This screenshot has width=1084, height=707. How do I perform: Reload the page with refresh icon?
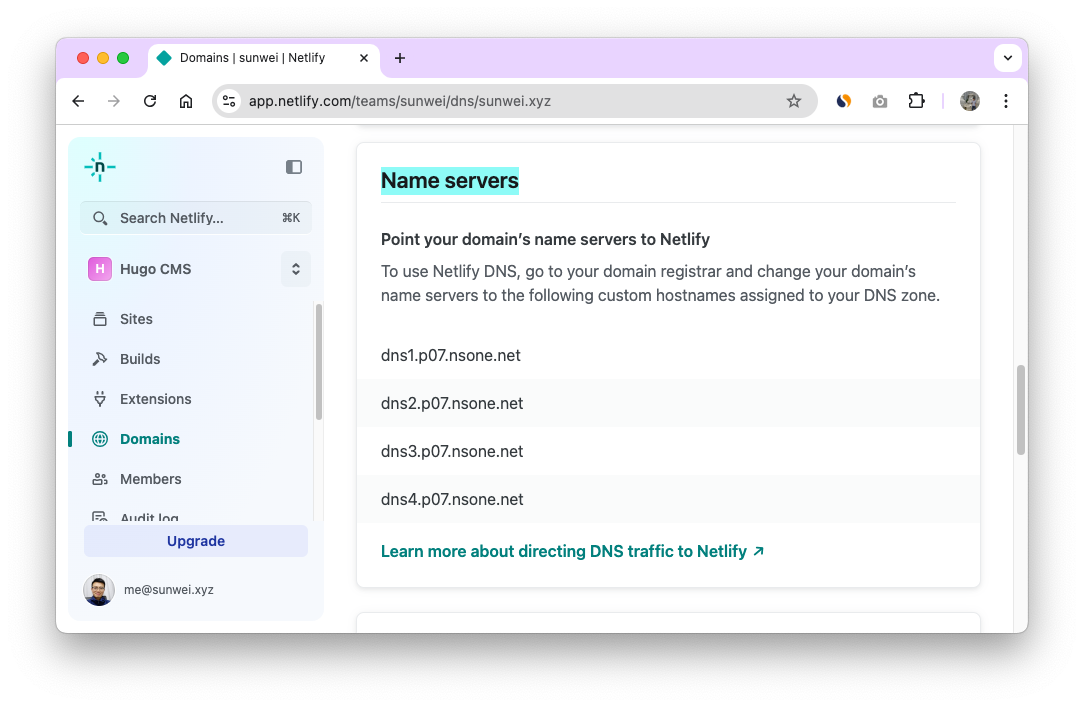[150, 102]
